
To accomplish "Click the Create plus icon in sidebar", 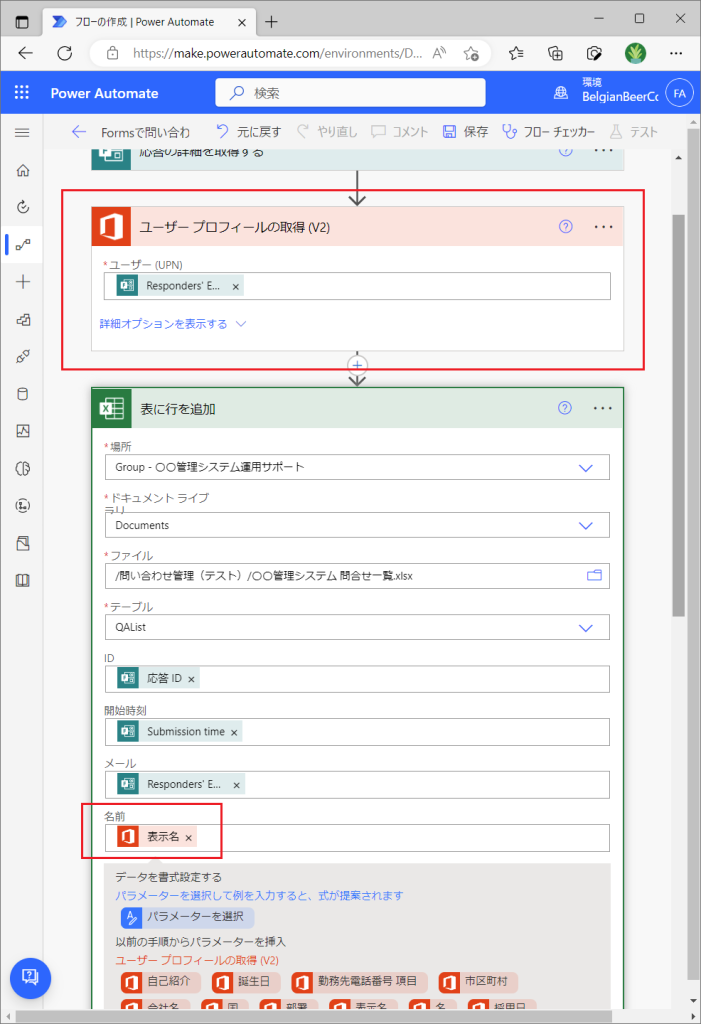I will (23, 282).
